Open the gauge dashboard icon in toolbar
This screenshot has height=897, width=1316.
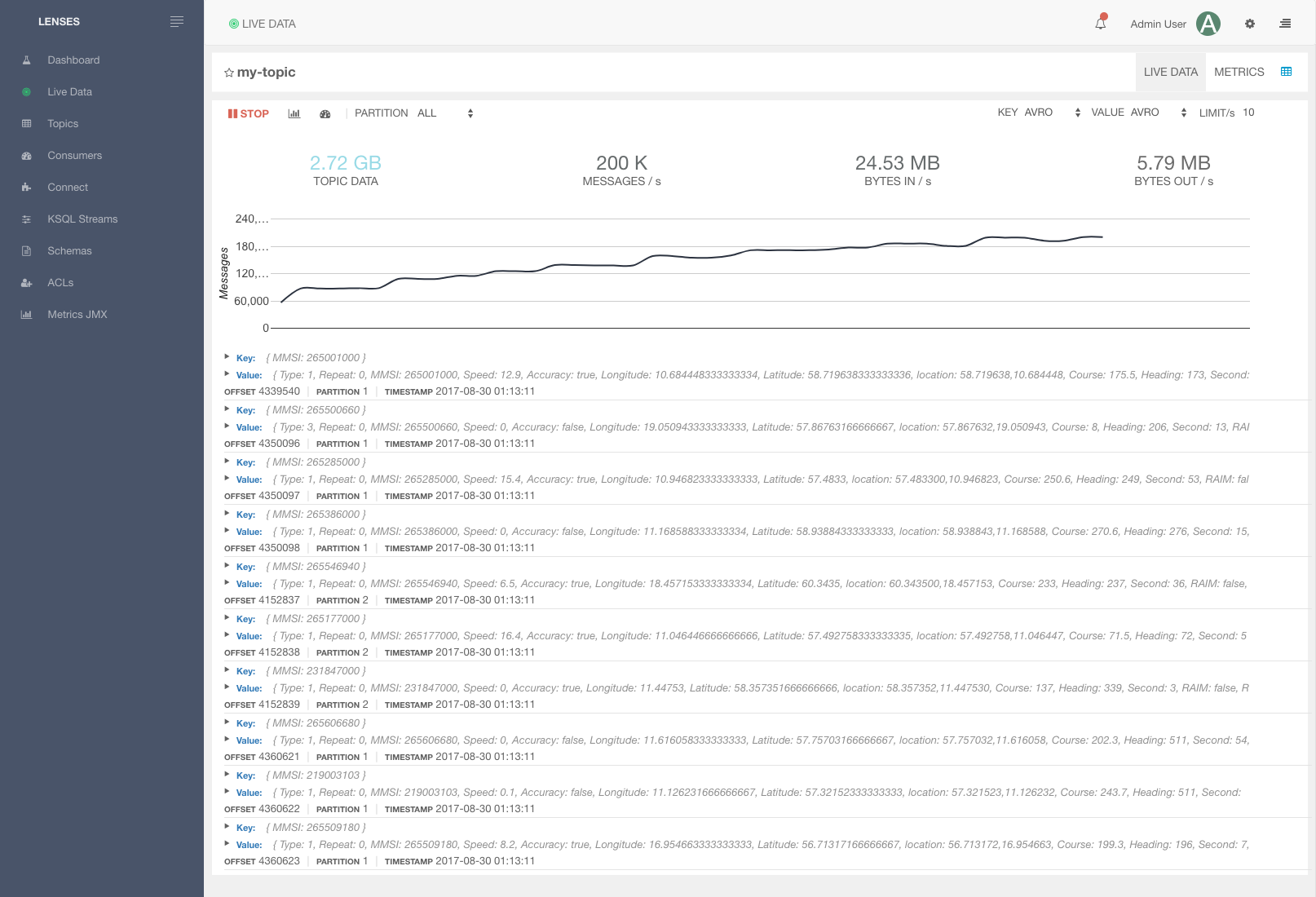(325, 114)
